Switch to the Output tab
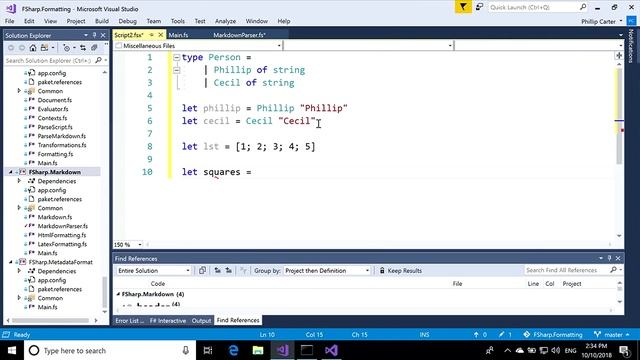The width and height of the screenshot is (640, 360). click(x=201, y=320)
